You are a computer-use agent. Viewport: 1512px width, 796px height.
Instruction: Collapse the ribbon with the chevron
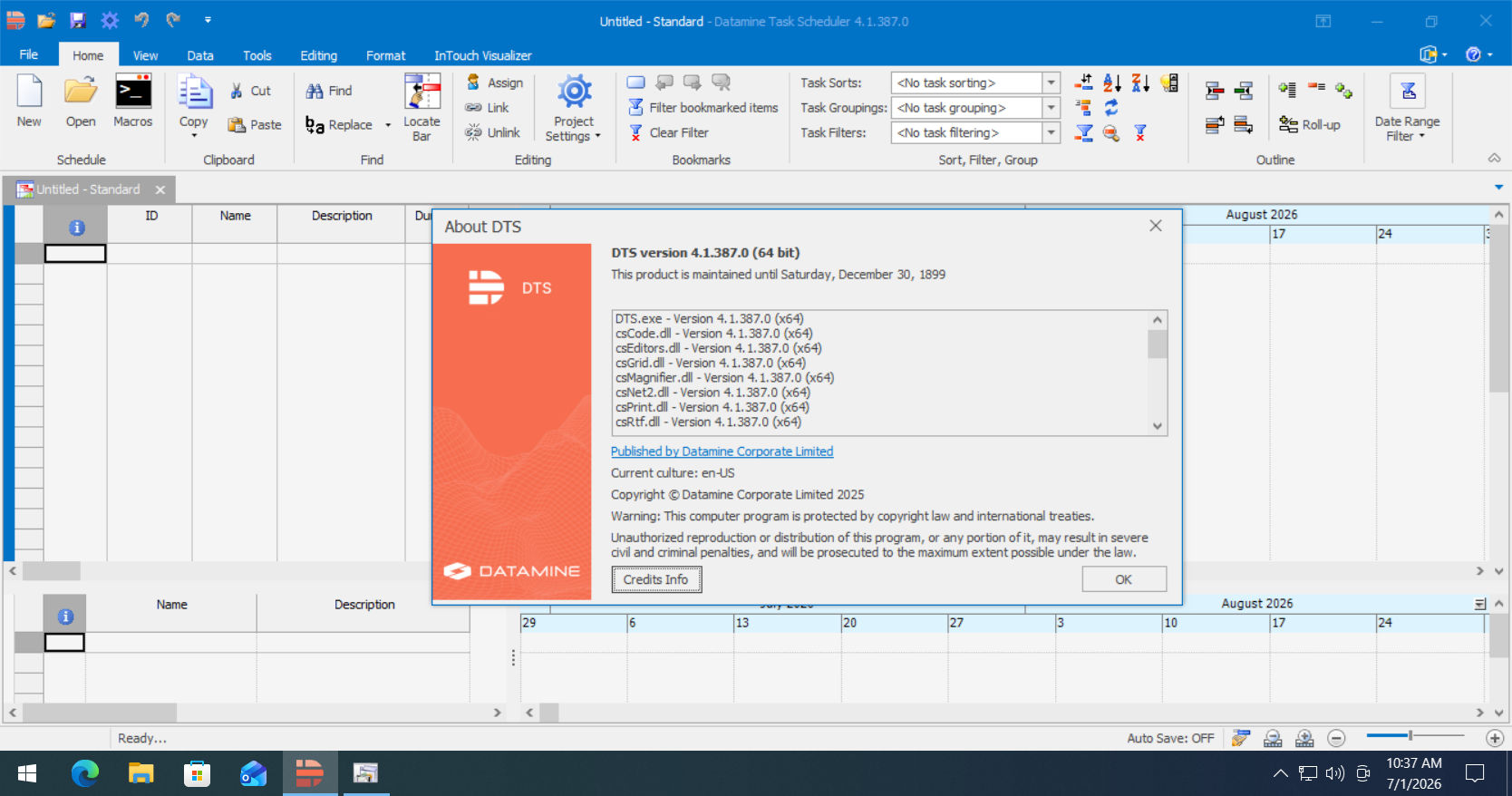(1494, 159)
